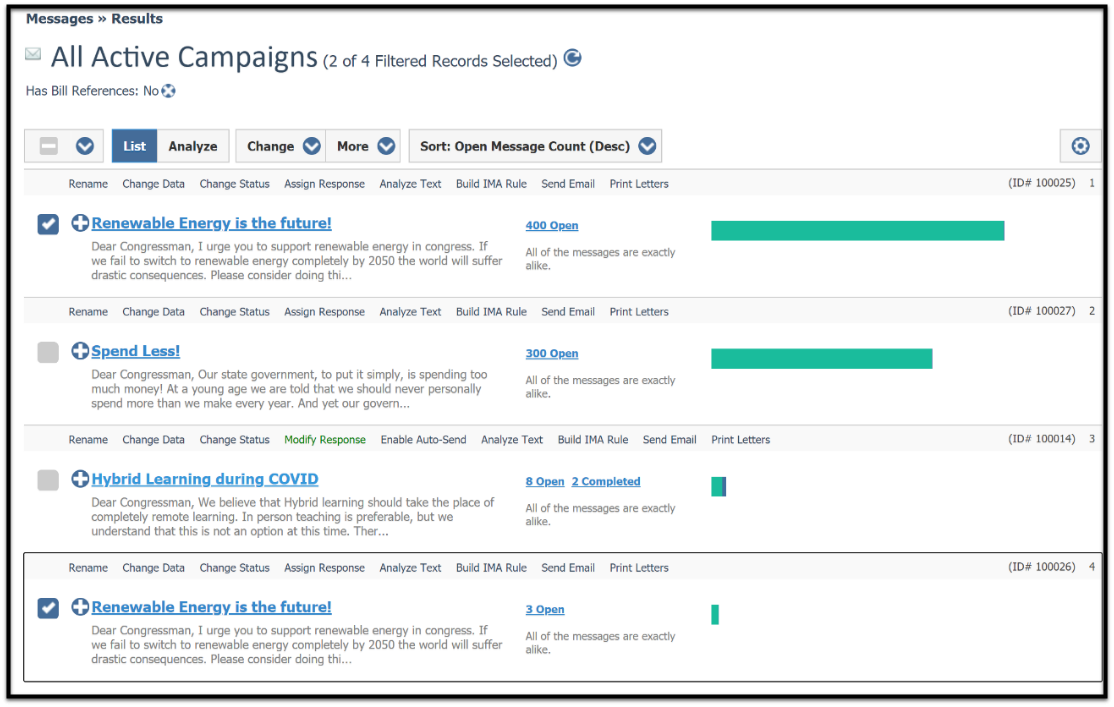Click Change Data for campaign ID 100025

point(153,184)
